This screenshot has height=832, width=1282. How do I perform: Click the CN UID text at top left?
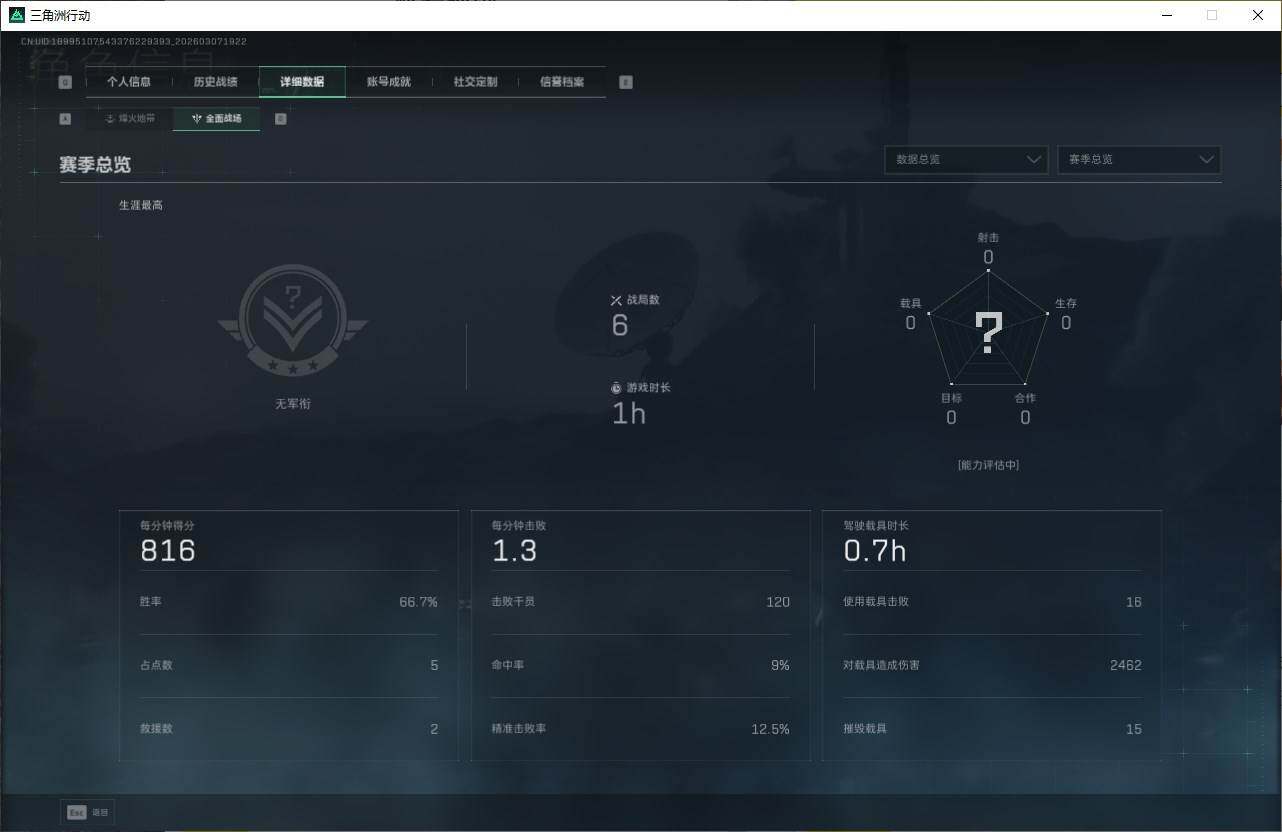(133, 42)
